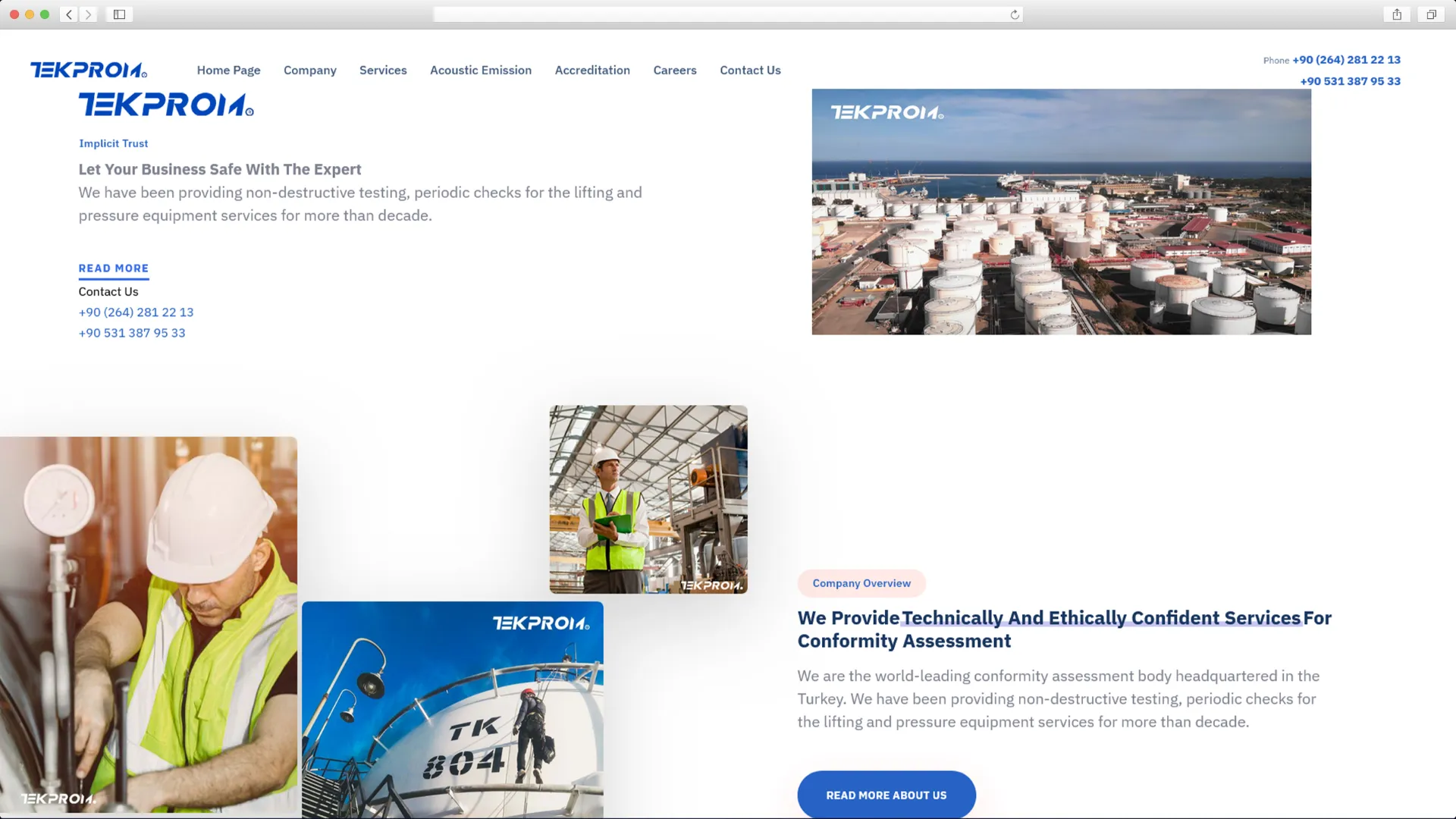Open the Home Page menu item
Image resolution: width=1456 pixels, height=819 pixels.
pyautogui.click(x=228, y=70)
